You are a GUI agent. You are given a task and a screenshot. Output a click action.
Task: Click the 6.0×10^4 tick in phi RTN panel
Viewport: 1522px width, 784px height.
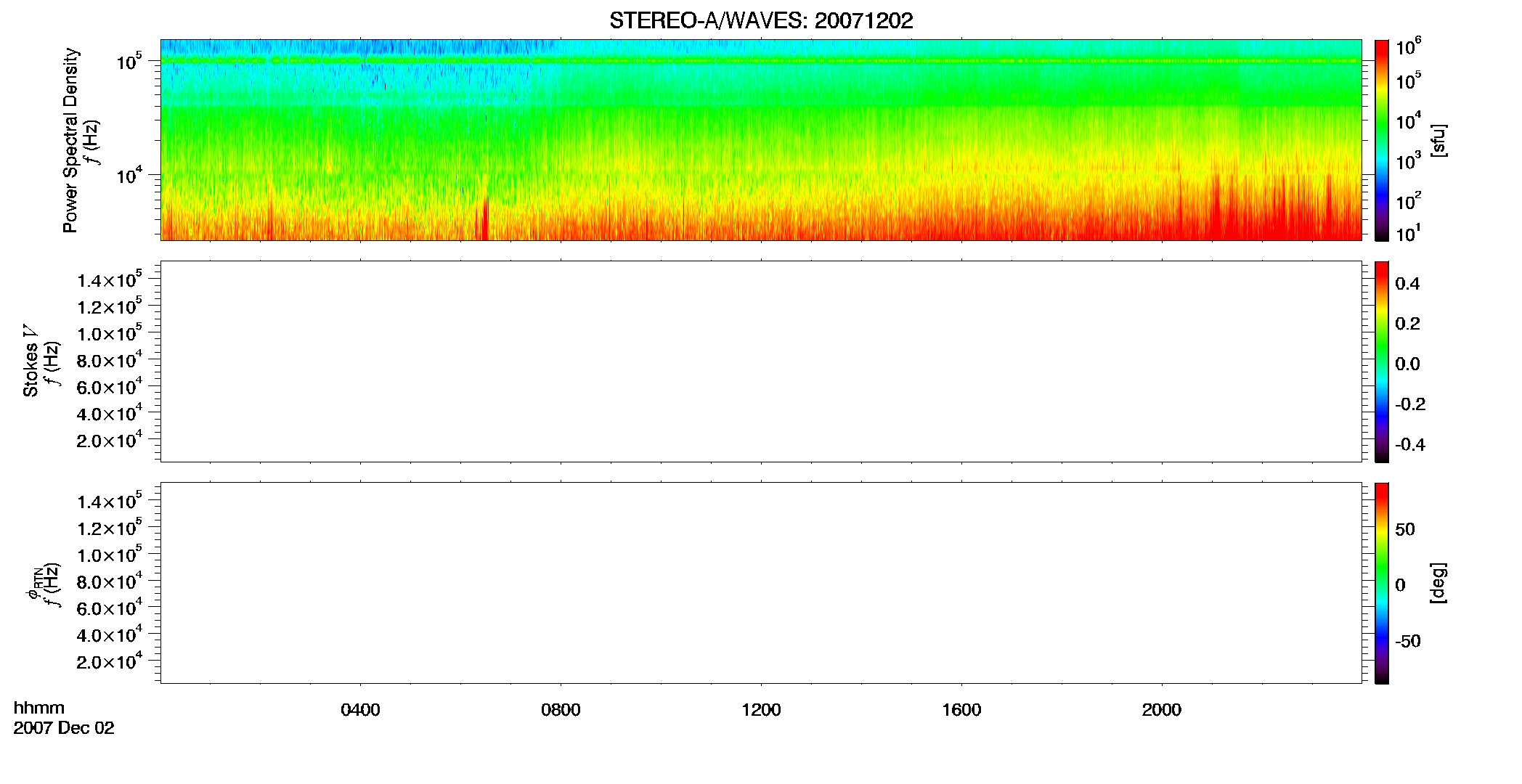click(110, 608)
